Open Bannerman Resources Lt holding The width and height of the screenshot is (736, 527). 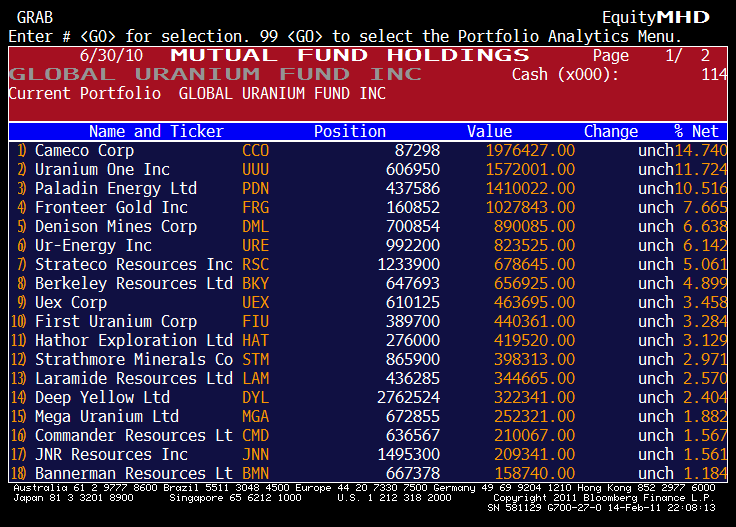point(368,474)
